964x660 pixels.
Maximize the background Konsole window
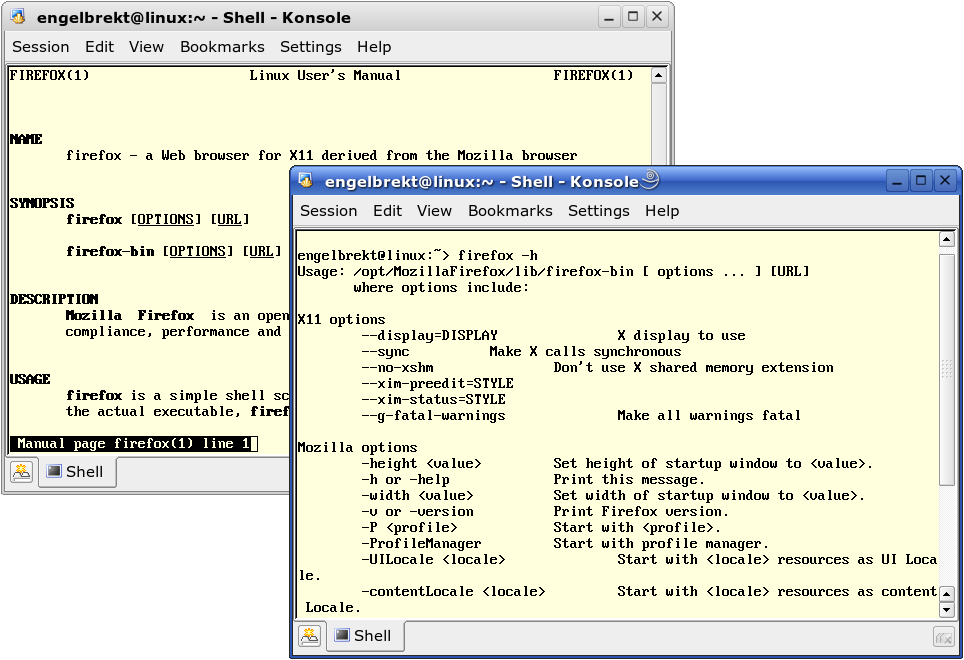633,17
